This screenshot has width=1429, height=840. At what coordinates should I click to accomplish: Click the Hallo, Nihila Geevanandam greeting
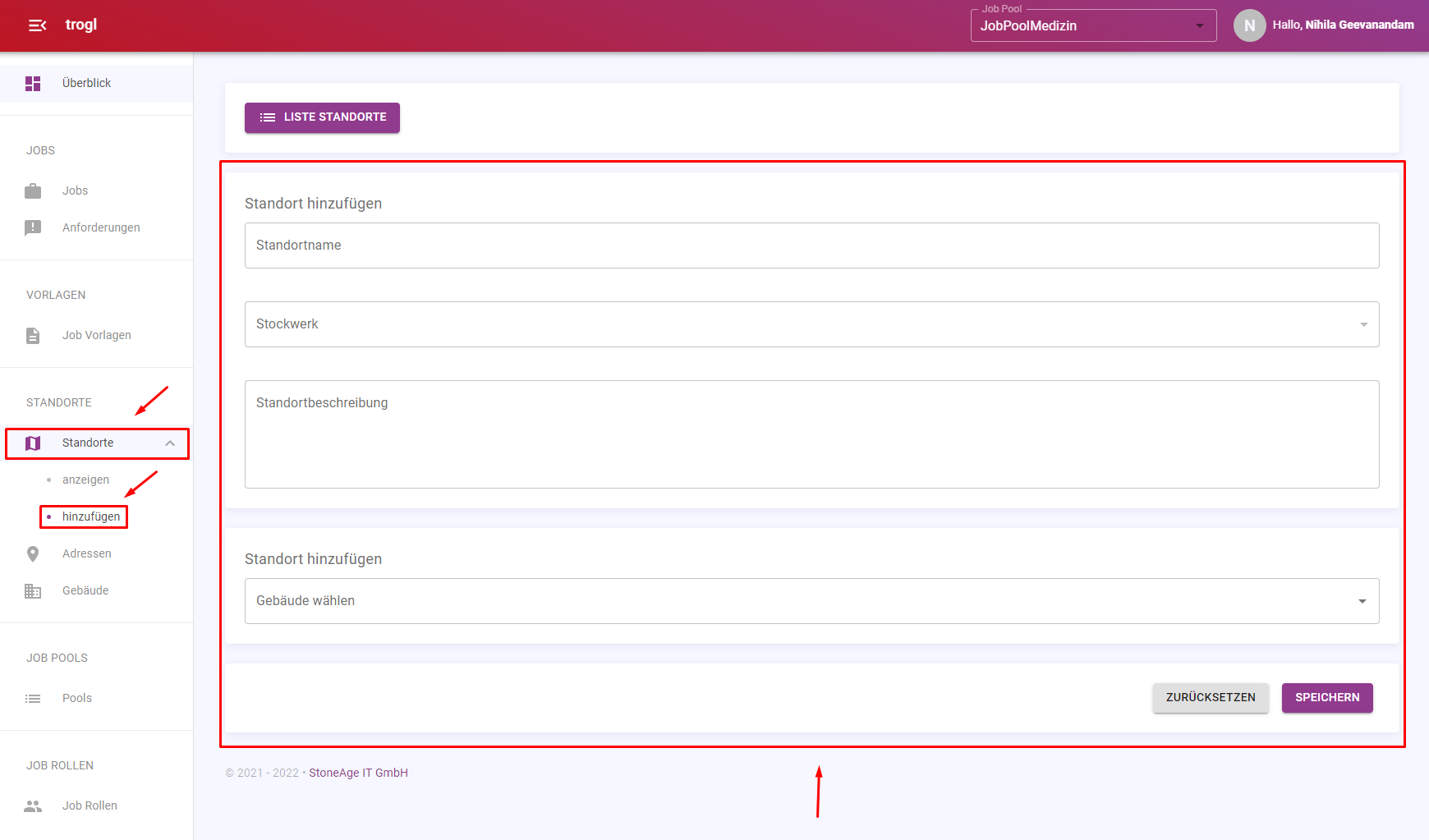coord(1343,25)
